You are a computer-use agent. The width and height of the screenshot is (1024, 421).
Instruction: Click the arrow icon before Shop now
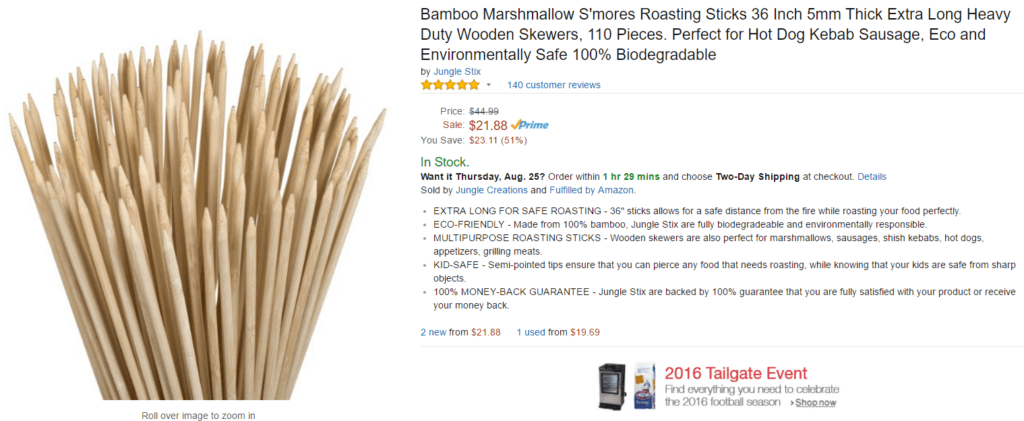[793, 403]
